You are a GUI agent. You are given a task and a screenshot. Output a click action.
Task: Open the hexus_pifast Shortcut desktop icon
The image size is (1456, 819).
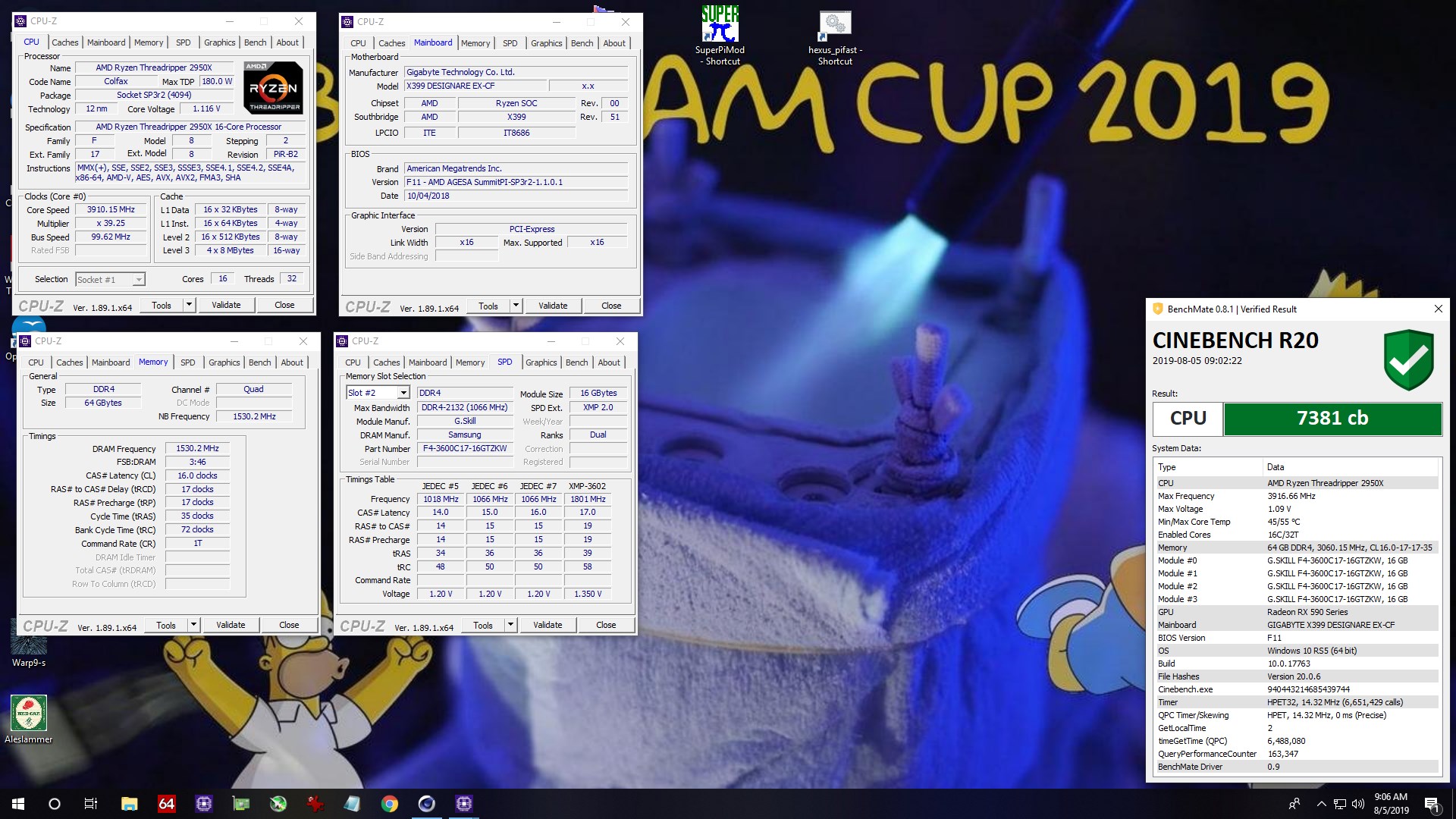835,38
